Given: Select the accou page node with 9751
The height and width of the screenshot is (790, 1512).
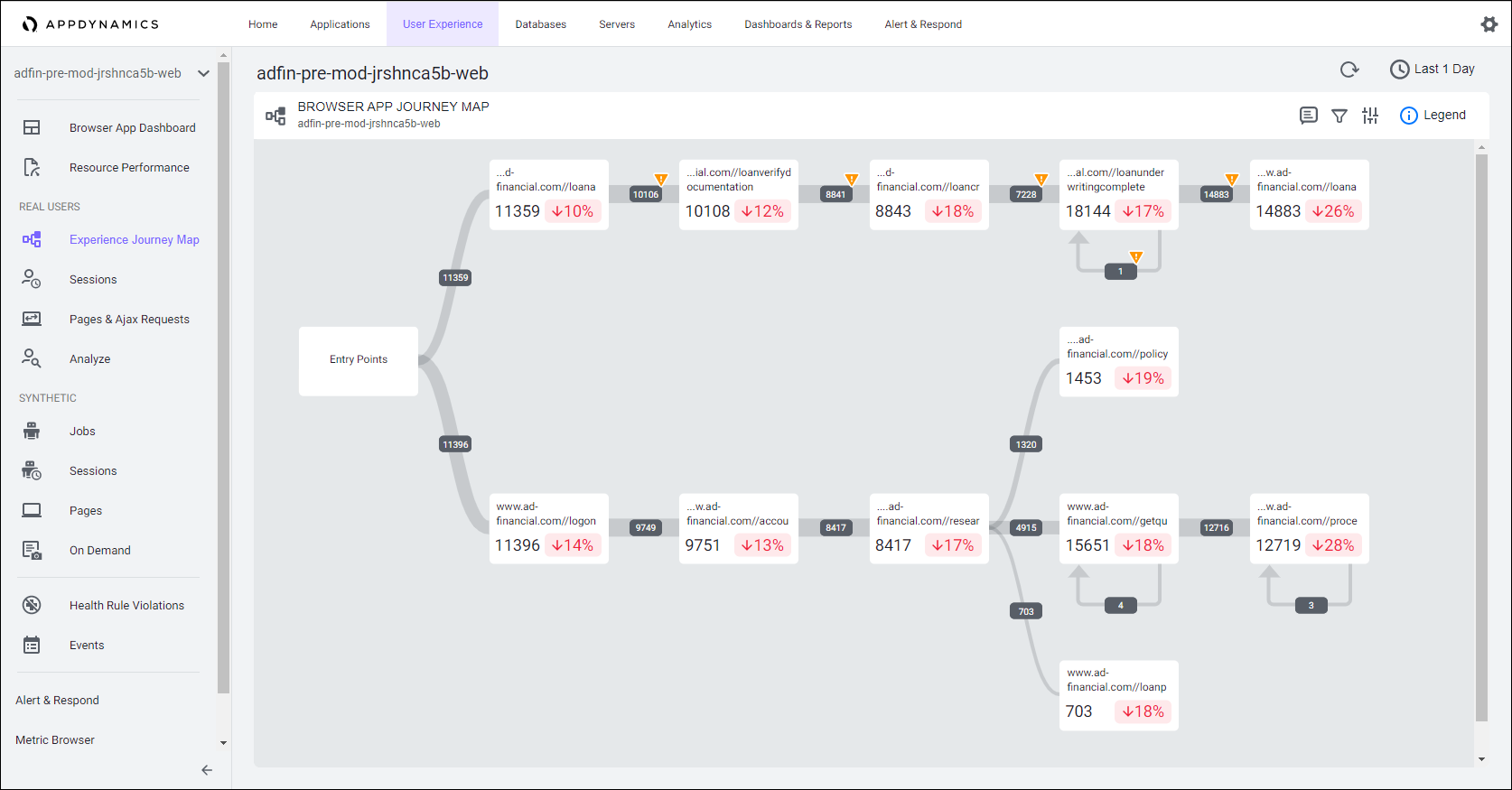Looking at the screenshot, I should click(x=739, y=528).
